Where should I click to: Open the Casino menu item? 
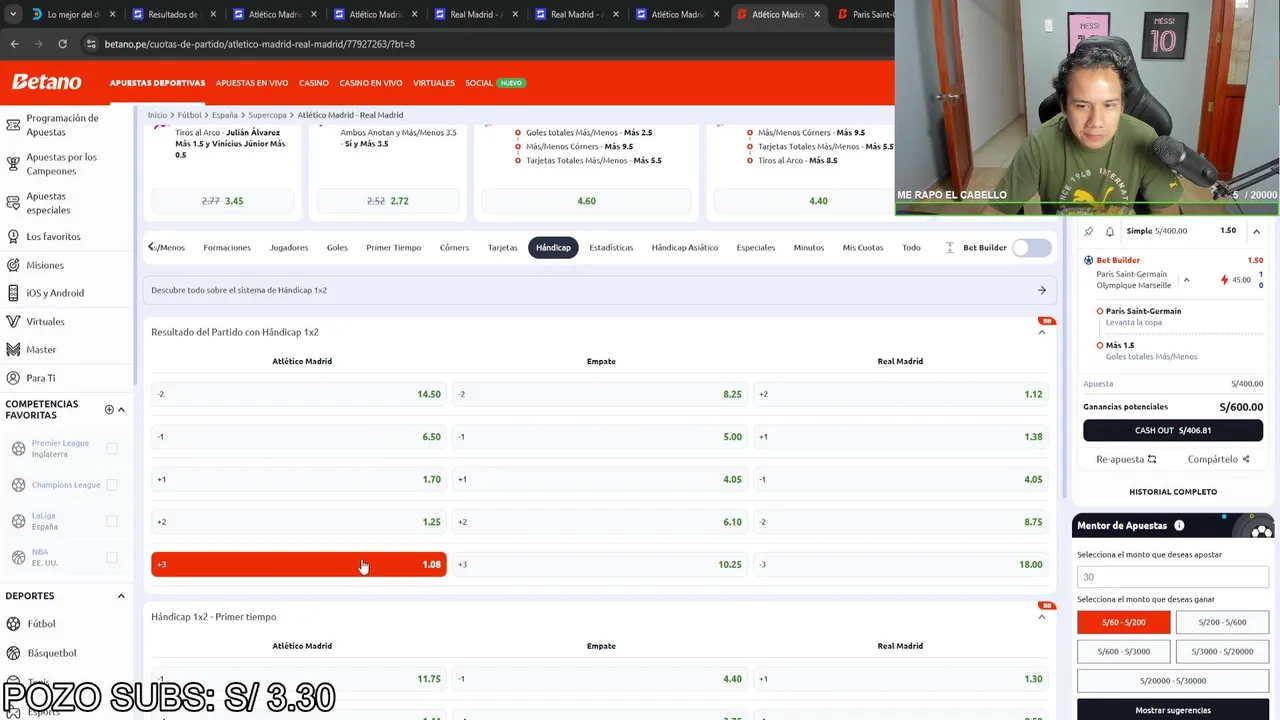[x=314, y=83]
